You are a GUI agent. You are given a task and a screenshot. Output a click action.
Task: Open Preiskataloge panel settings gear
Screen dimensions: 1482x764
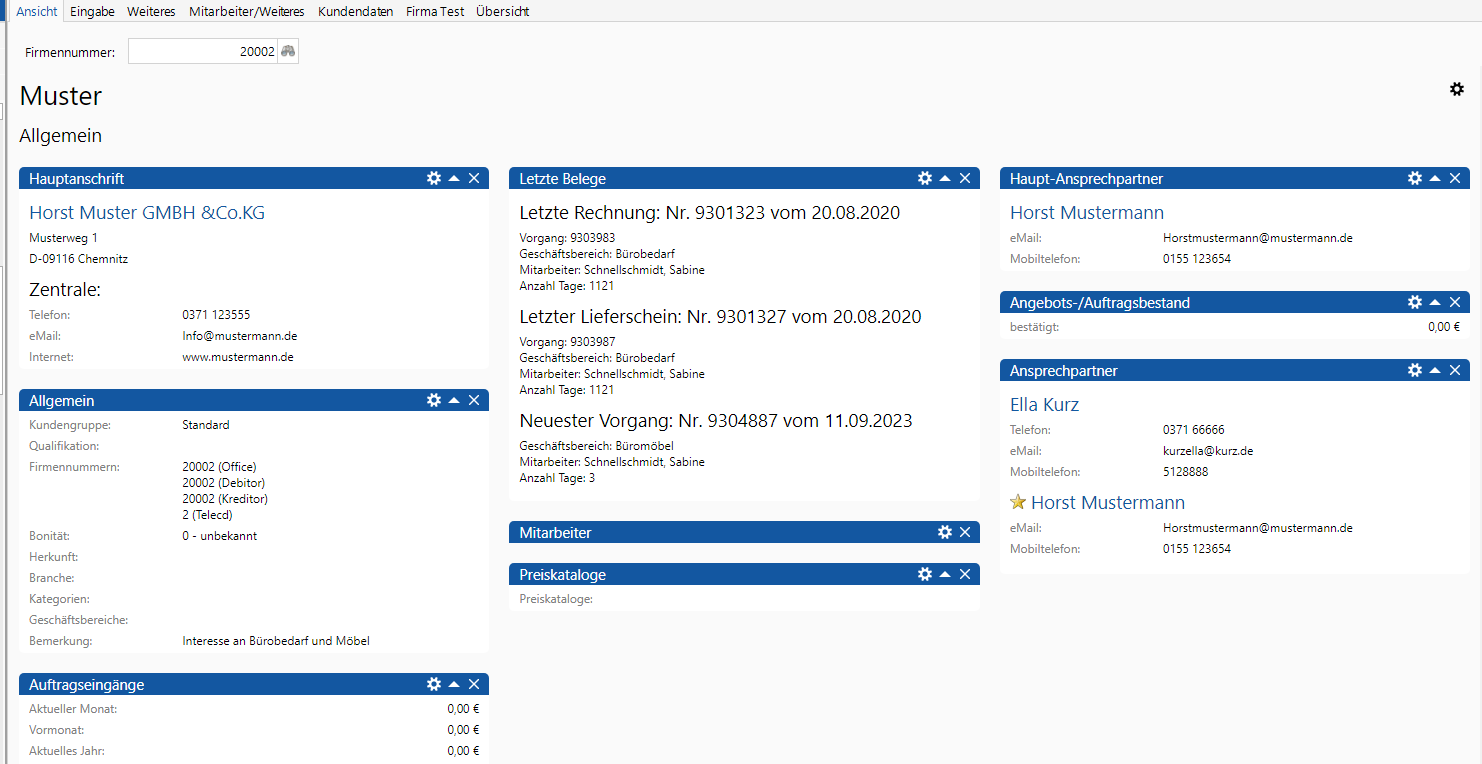point(925,574)
